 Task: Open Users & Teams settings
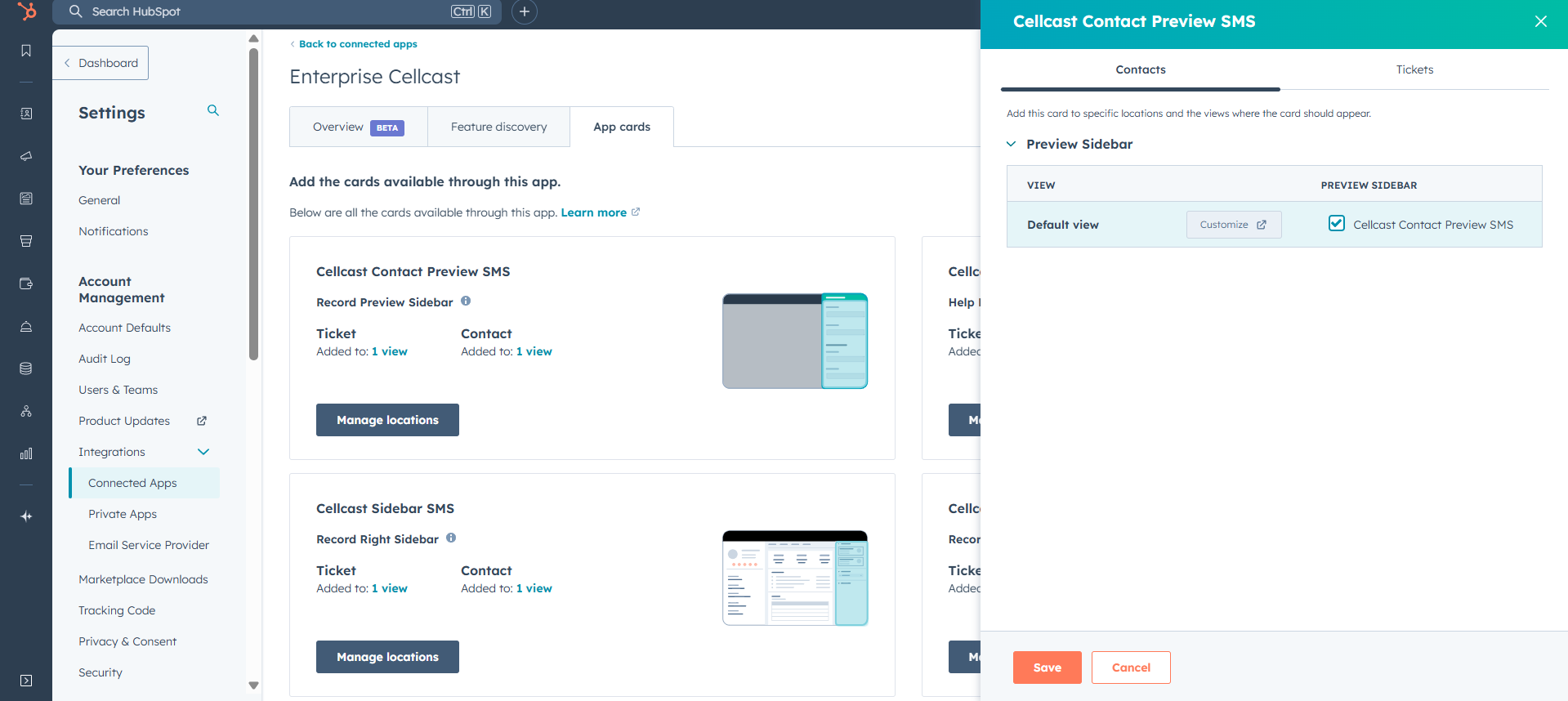pyautogui.click(x=118, y=390)
